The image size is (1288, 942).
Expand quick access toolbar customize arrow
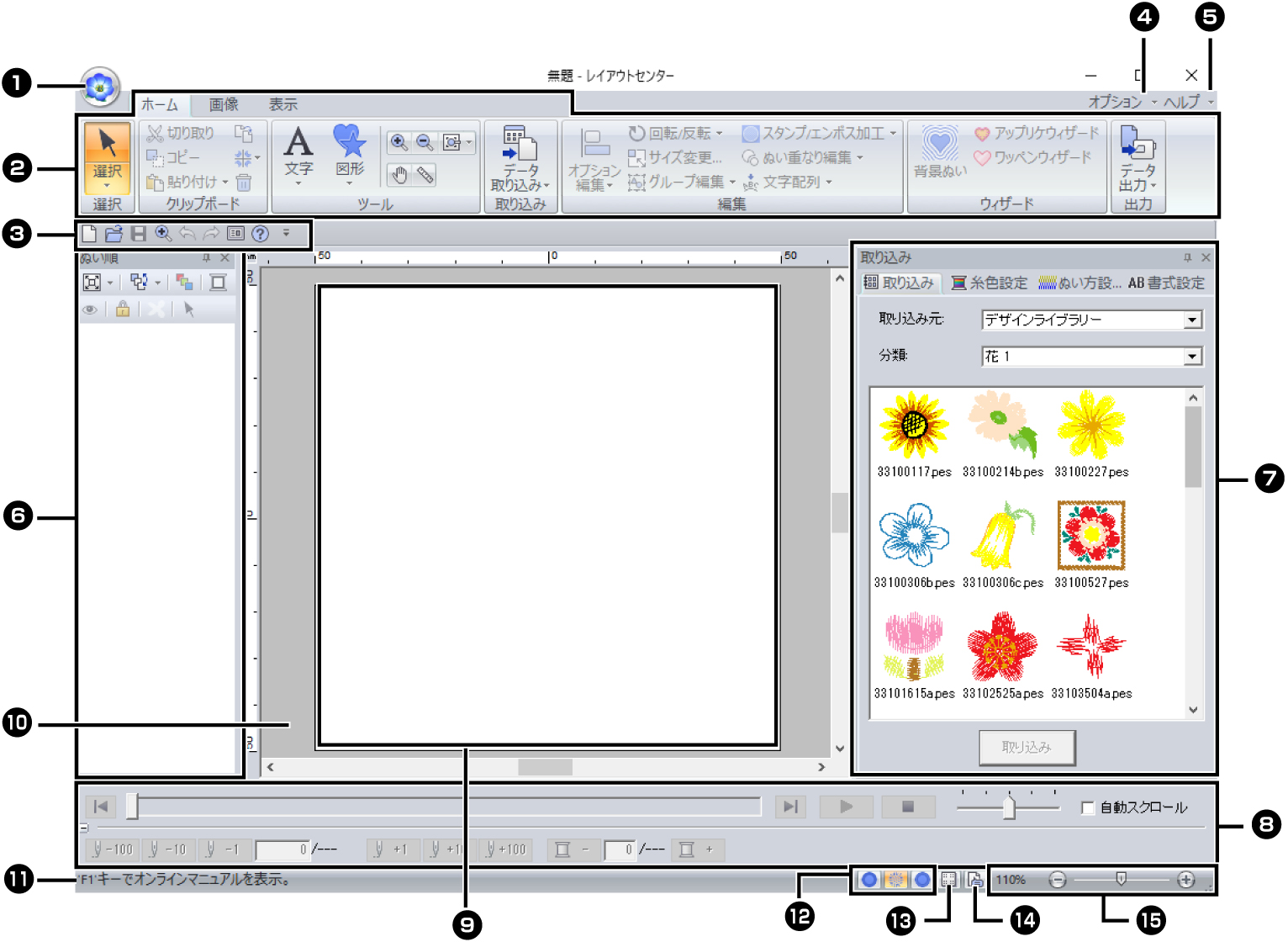[286, 233]
